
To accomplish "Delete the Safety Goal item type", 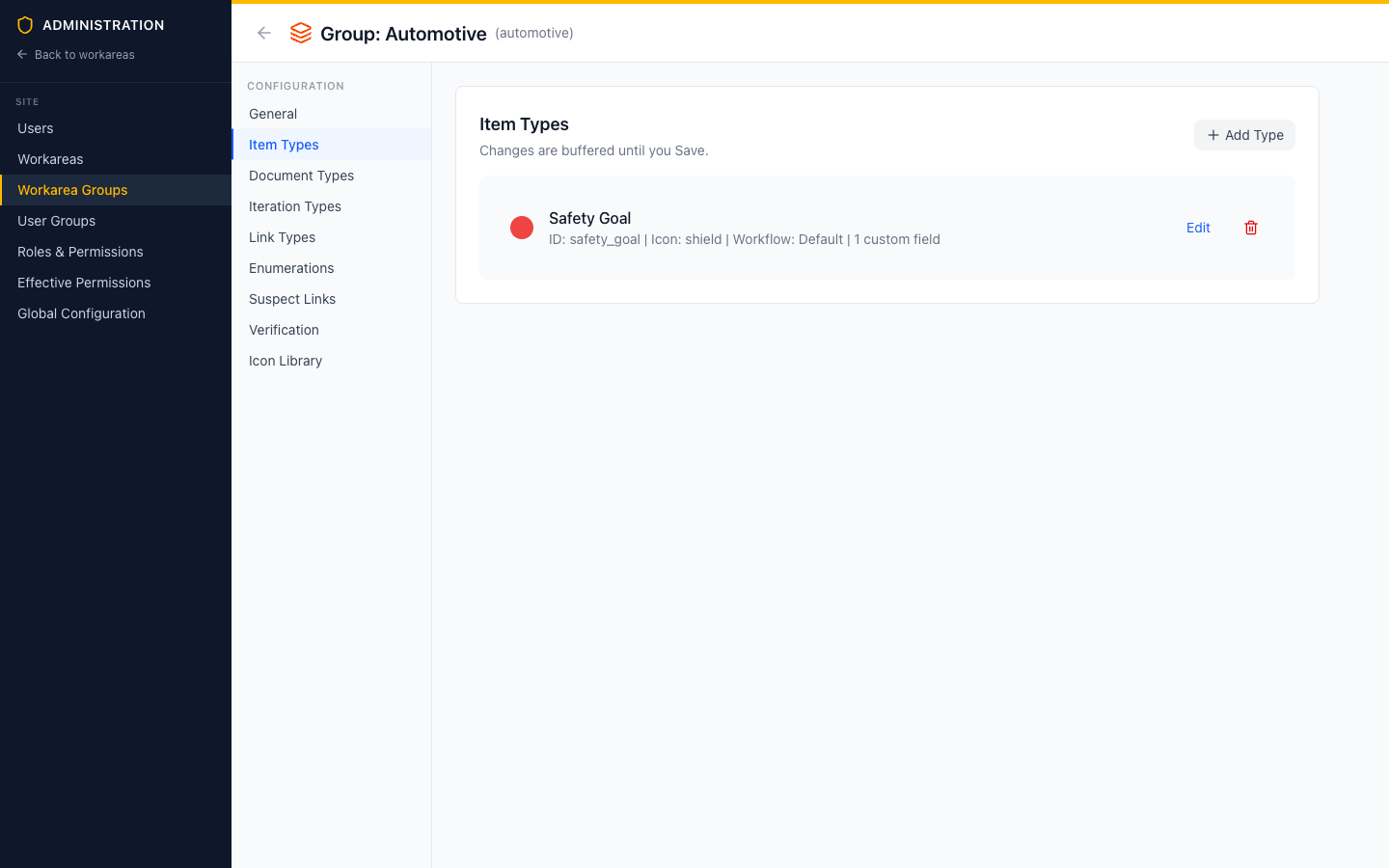I will (x=1251, y=228).
